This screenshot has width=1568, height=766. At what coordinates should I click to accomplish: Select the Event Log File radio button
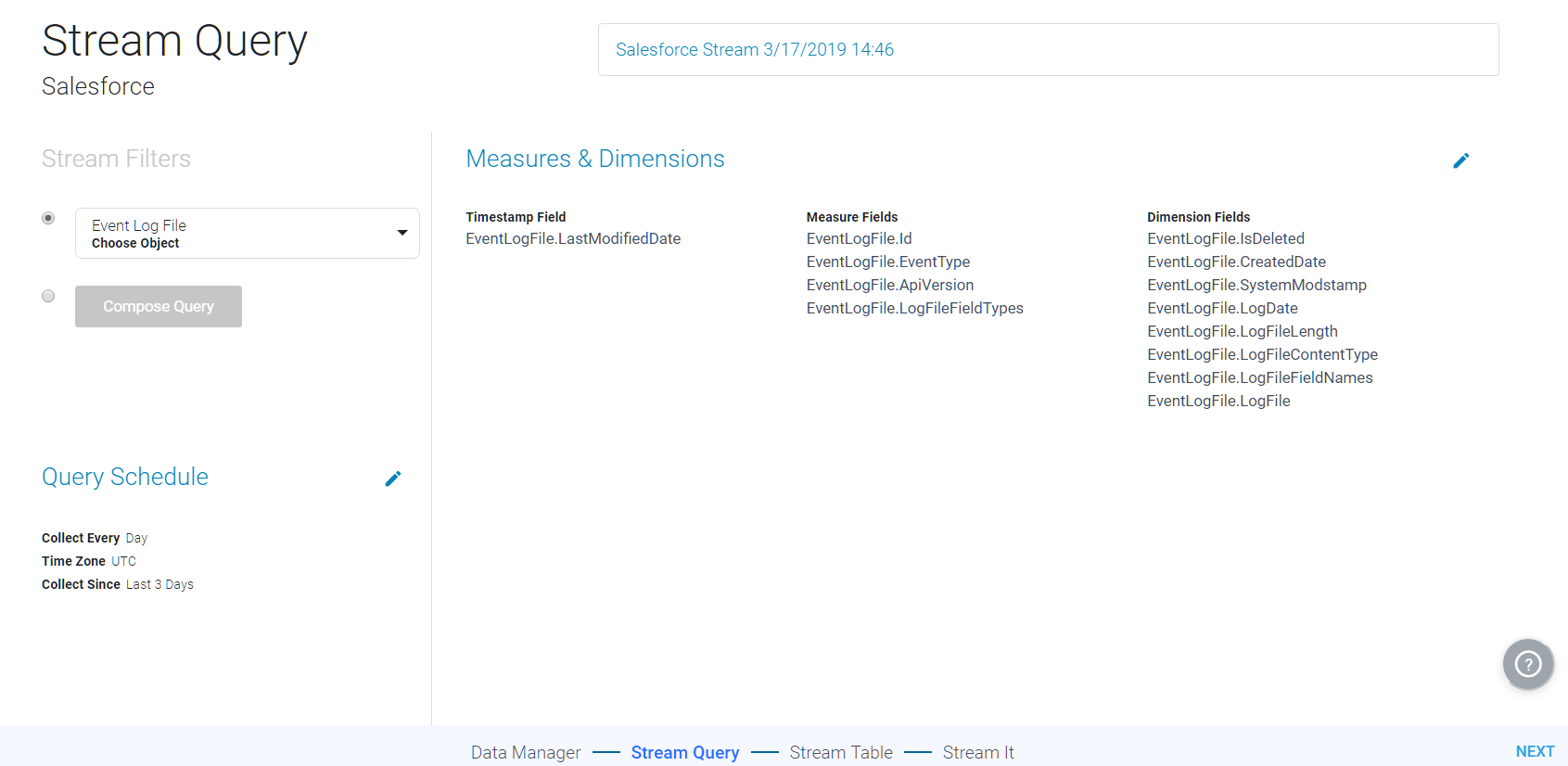click(48, 218)
